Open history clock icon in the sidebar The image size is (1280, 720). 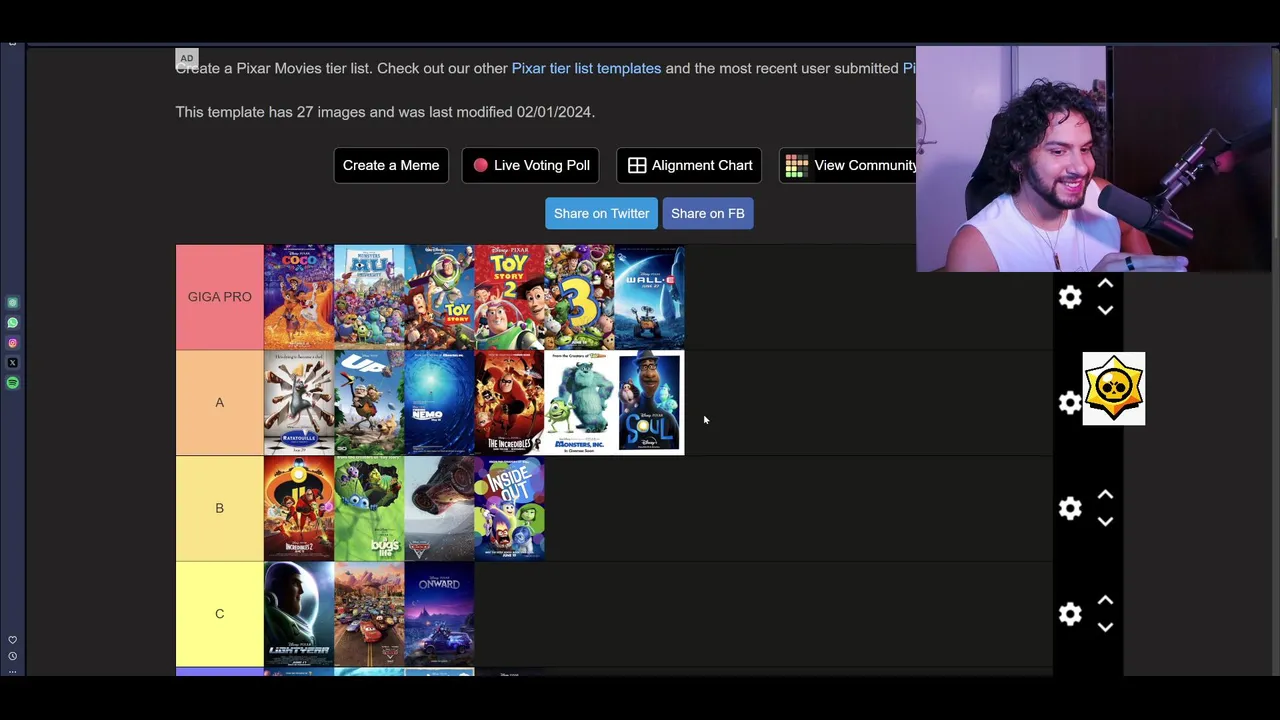[12, 656]
